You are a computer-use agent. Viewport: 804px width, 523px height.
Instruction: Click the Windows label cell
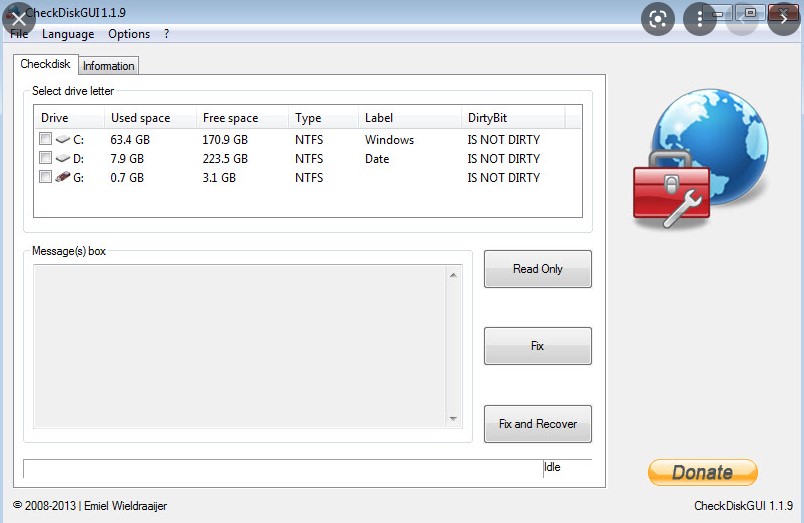click(x=389, y=139)
